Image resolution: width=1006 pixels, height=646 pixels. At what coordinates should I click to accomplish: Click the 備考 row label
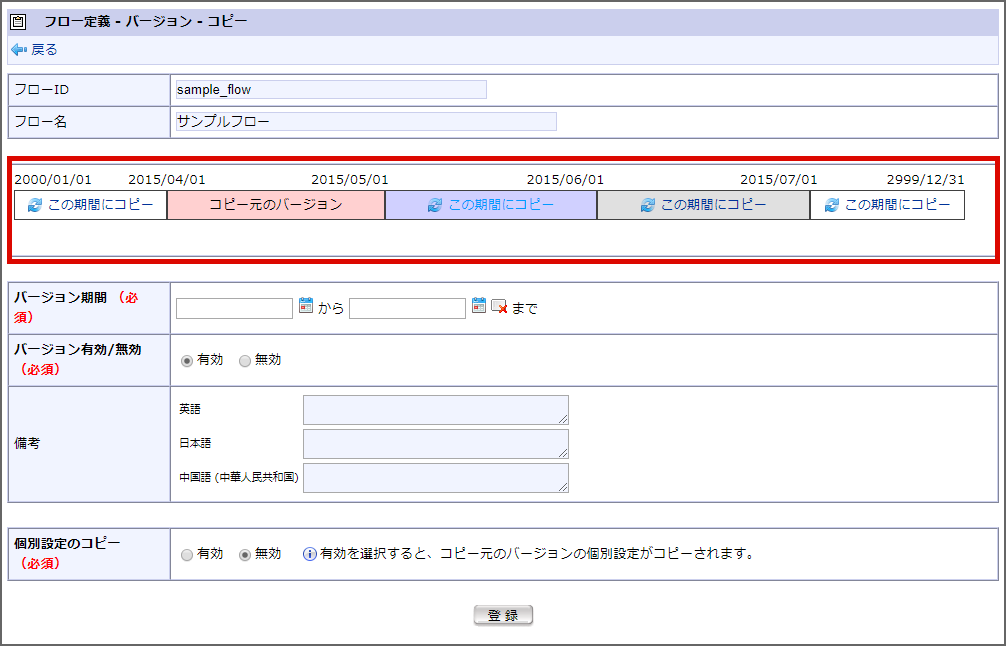pos(27,443)
